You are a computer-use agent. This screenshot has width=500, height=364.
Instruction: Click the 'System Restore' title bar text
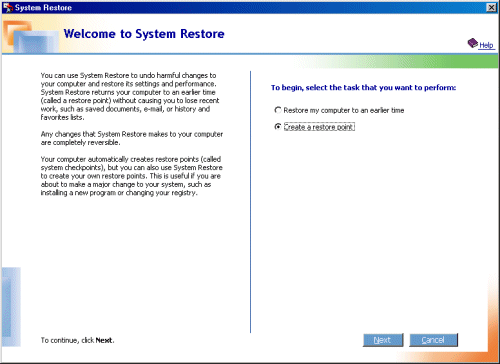[x=43, y=8]
